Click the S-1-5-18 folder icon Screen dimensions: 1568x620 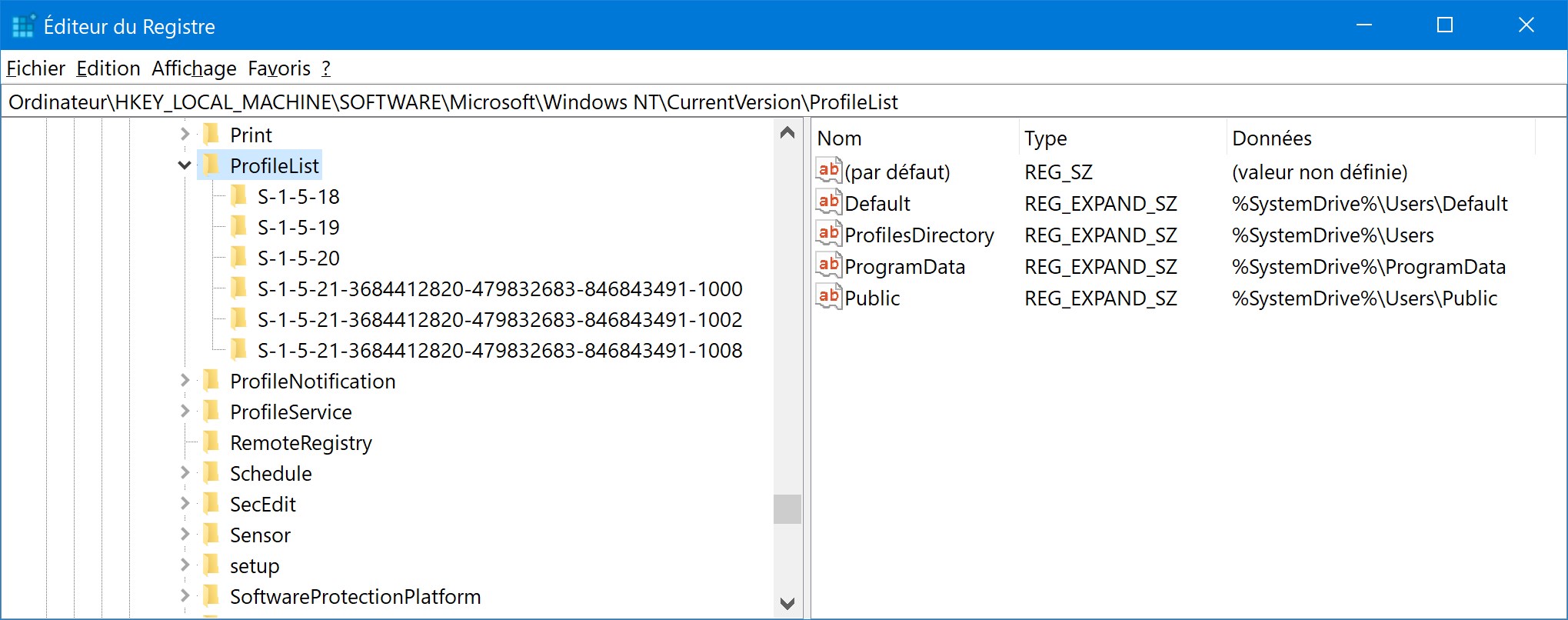239,196
